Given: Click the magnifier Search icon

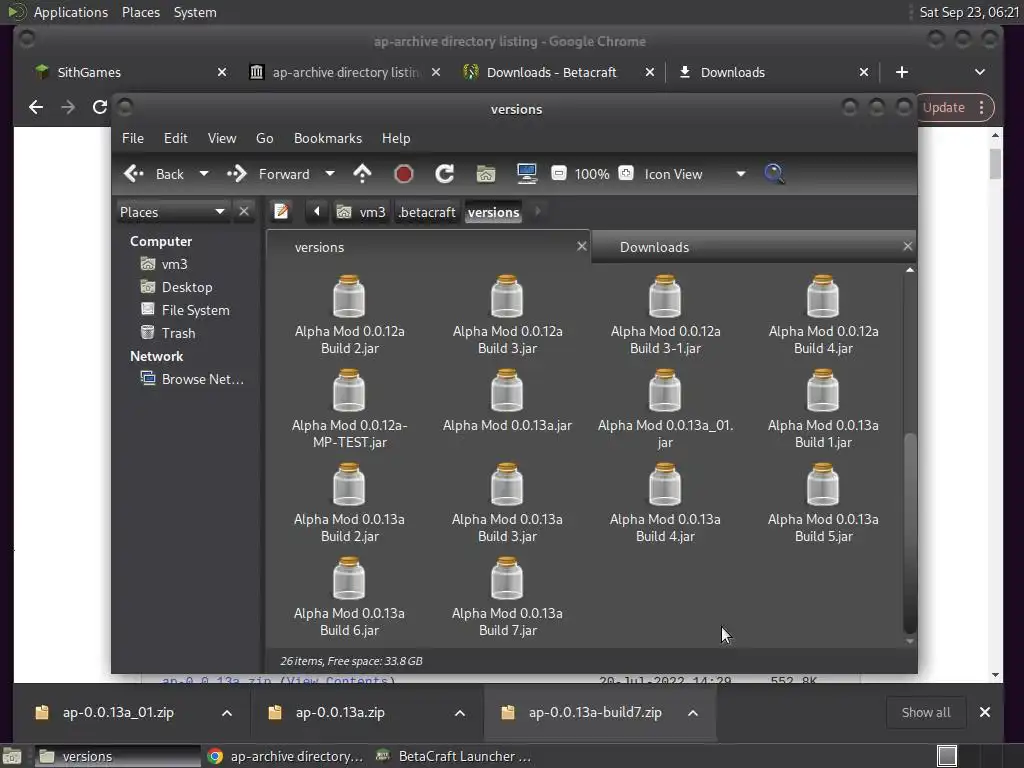Looking at the screenshot, I should (774, 174).
